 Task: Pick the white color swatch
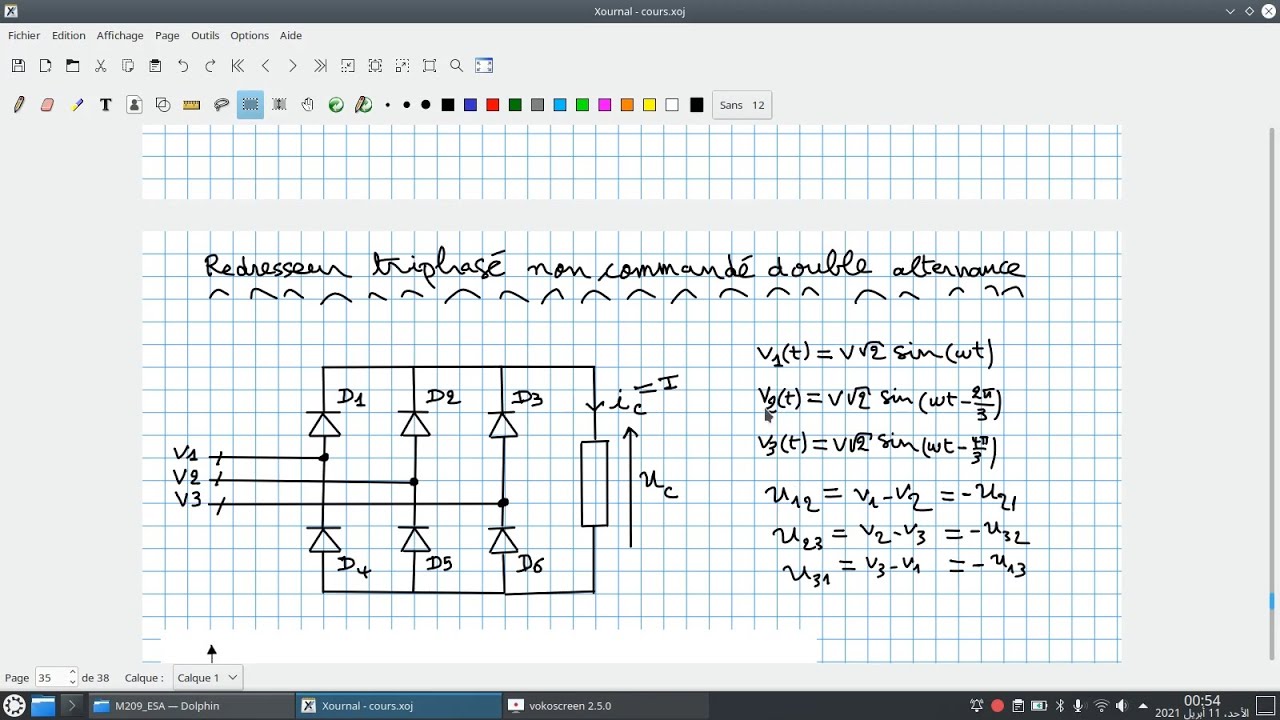tap(672, 105)
